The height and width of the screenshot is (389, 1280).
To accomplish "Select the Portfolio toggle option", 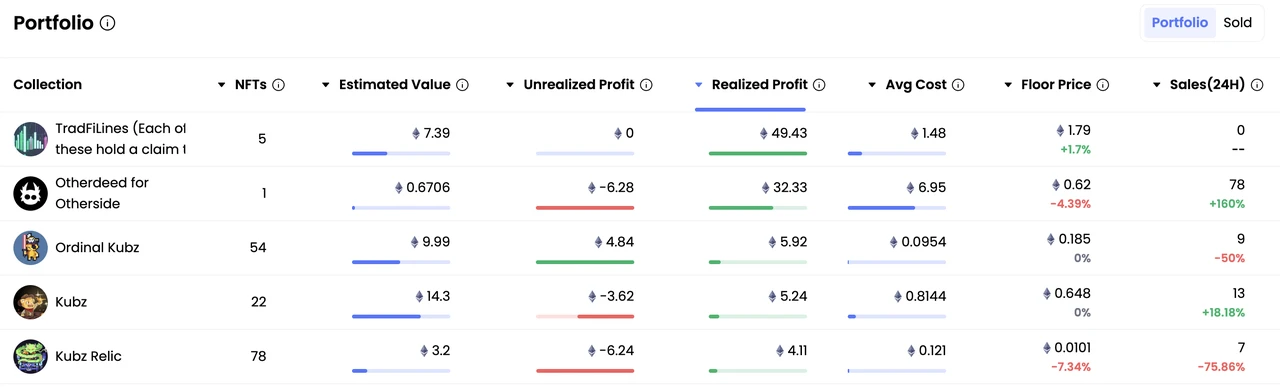I will pyautogui.click(x=1180, y=23).
